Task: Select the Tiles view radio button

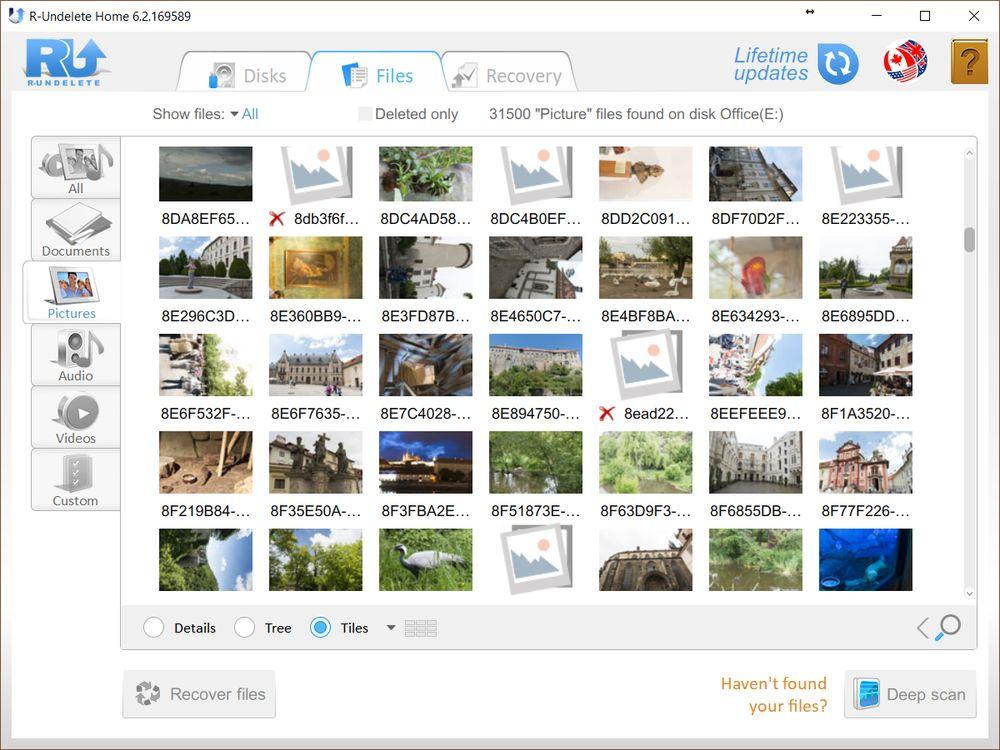Action: coord(320,628)
